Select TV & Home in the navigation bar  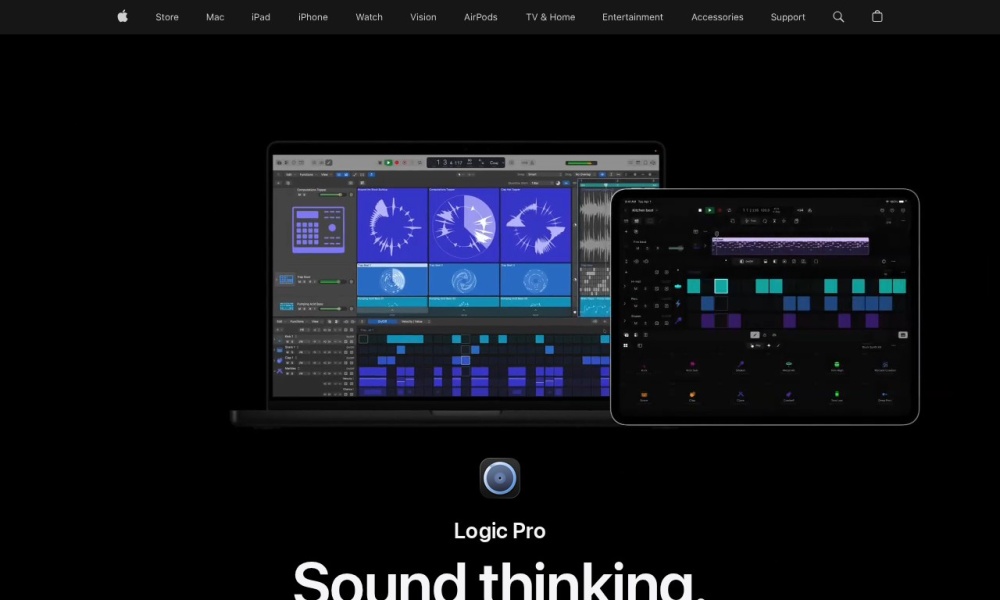(x=550, y=17)
